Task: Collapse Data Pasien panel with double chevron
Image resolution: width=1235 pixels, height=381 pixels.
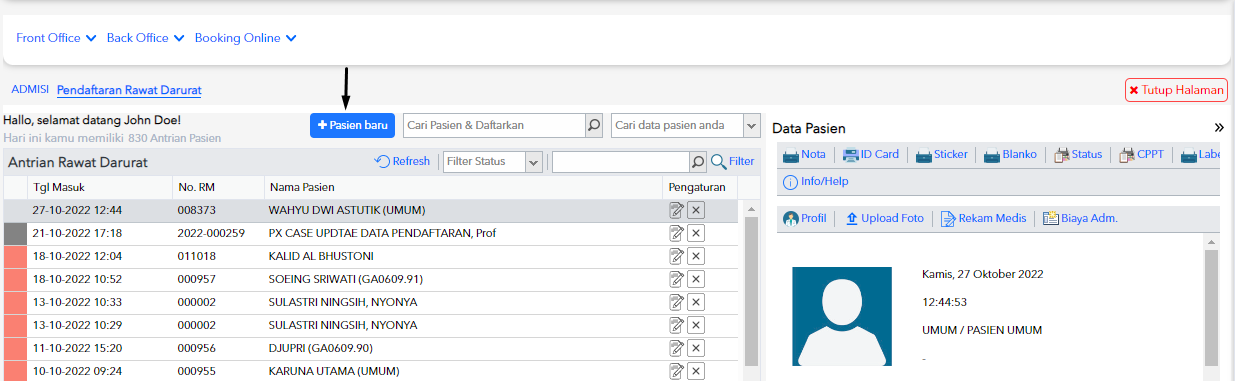Action: 1219,128
